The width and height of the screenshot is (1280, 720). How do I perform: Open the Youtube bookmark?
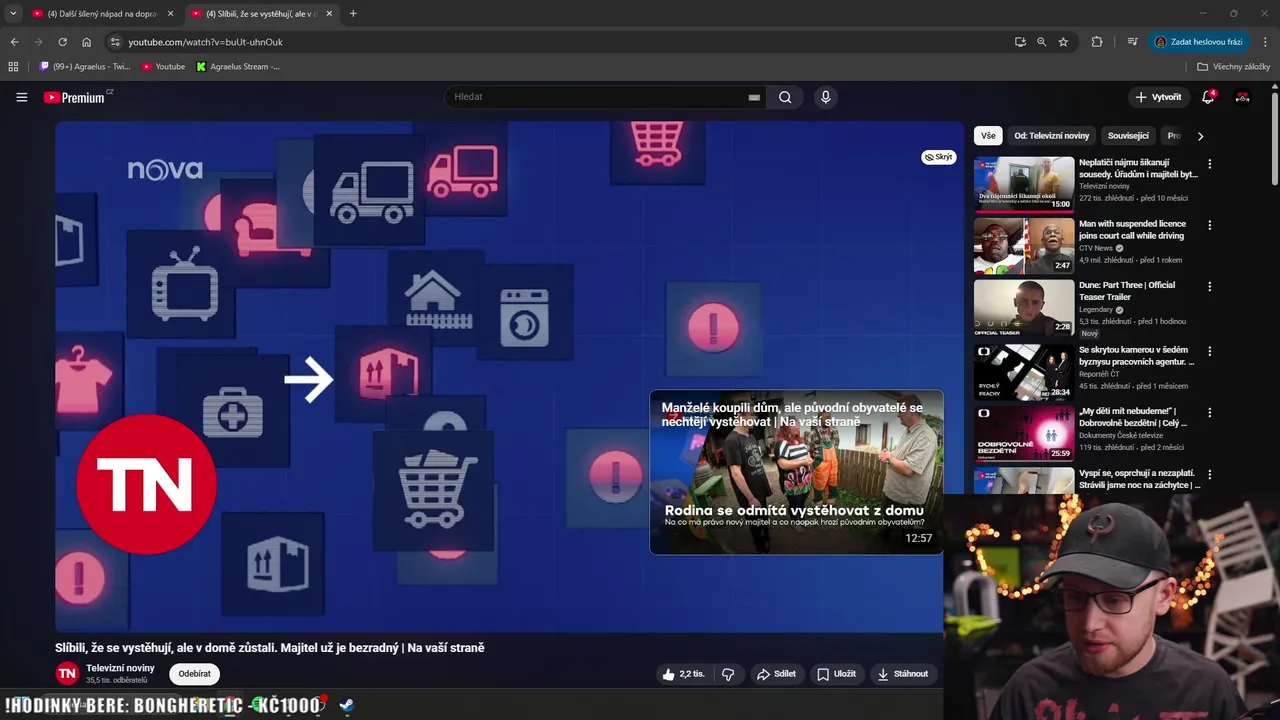[164, 67]
